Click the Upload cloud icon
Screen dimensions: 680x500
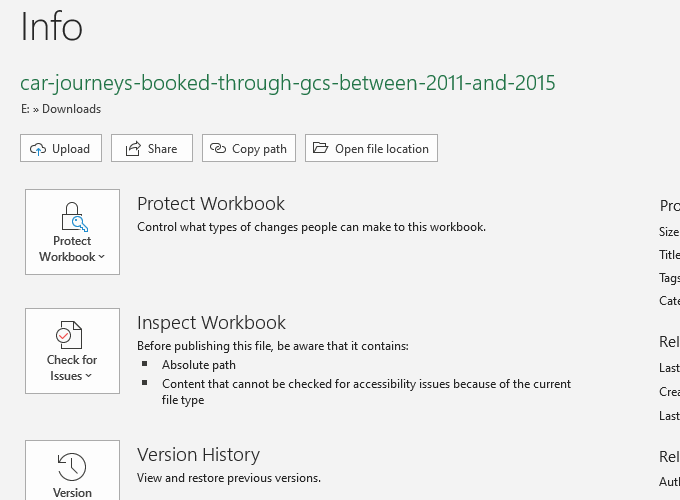pyautogui.click(x=38, y=149)
